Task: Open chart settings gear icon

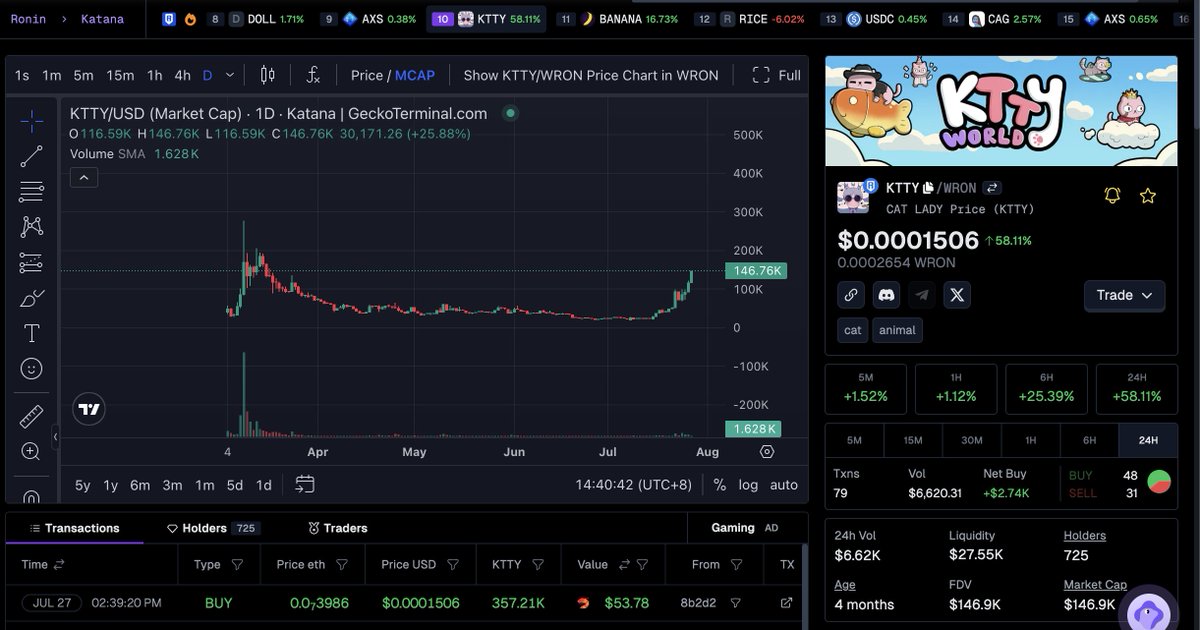Action: [x=767, y=452]
